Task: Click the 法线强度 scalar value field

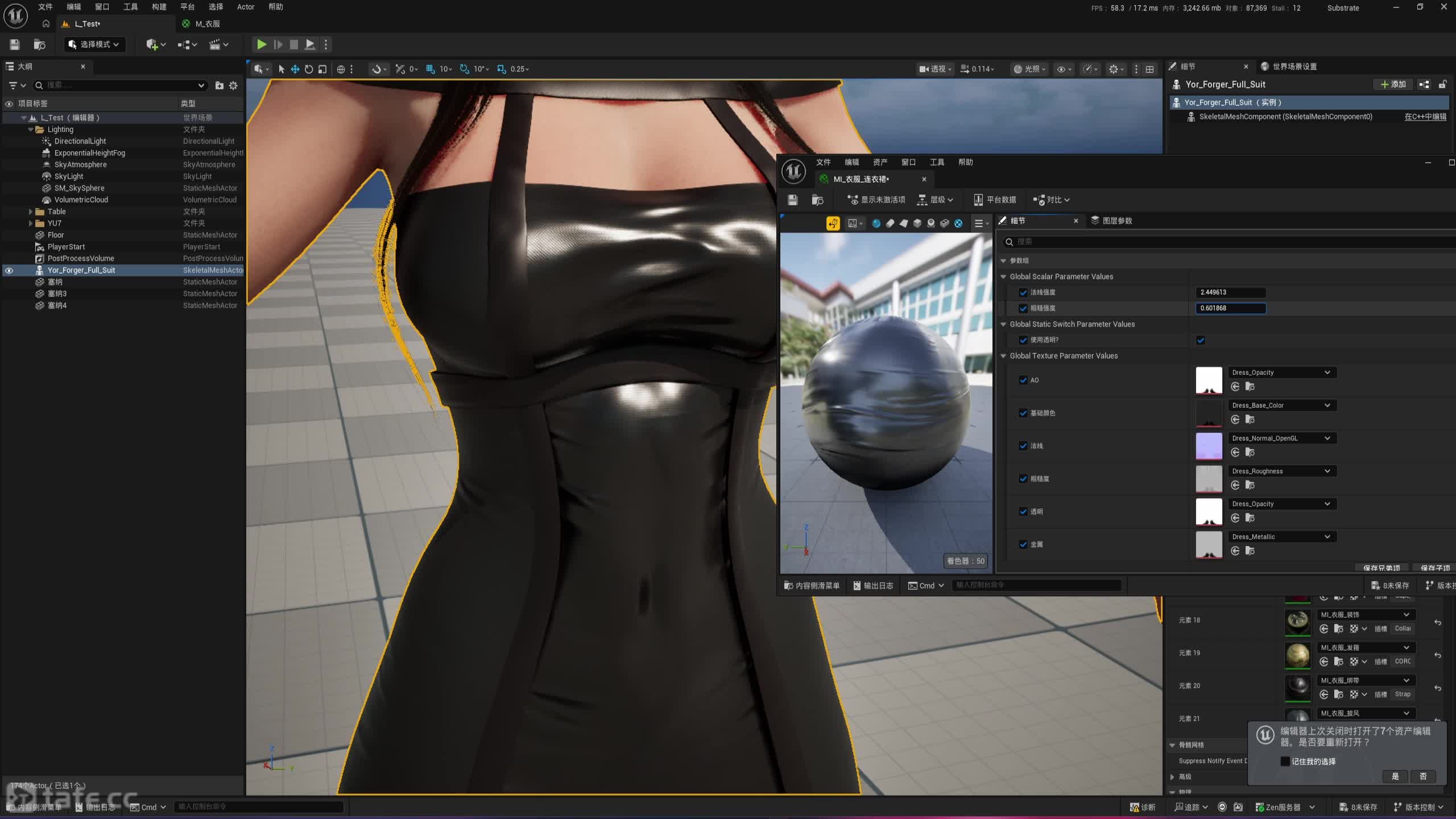Action: (x=1231, y=292)
